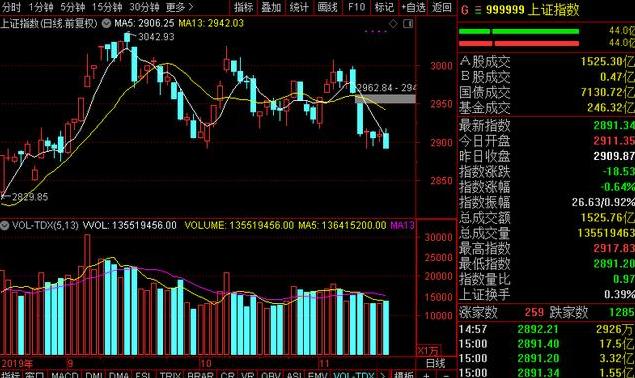Select the 30分钟 period tab

[144, 7]
